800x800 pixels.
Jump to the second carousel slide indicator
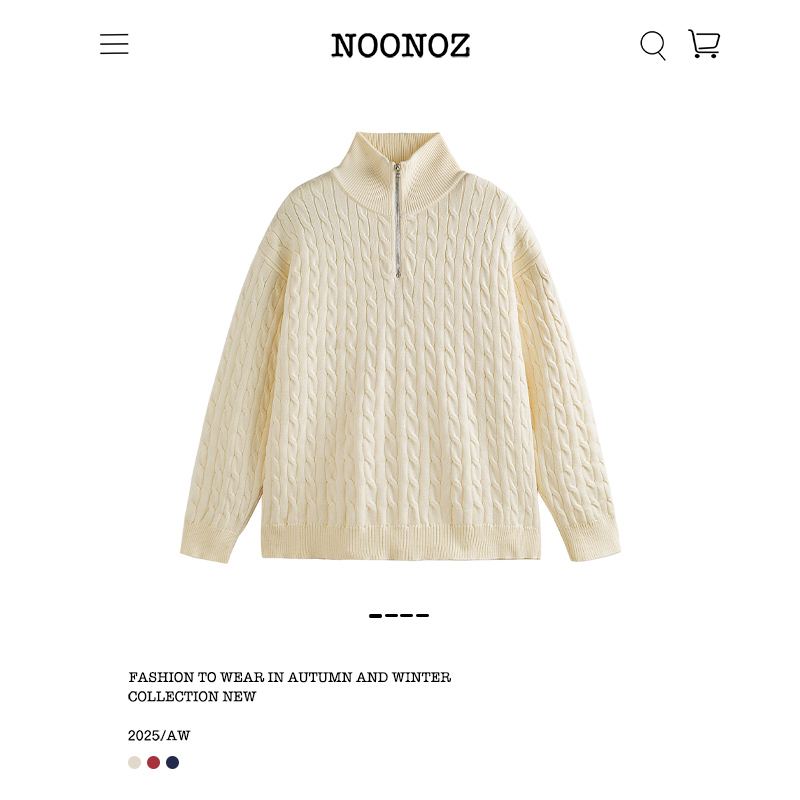point(391,616)
